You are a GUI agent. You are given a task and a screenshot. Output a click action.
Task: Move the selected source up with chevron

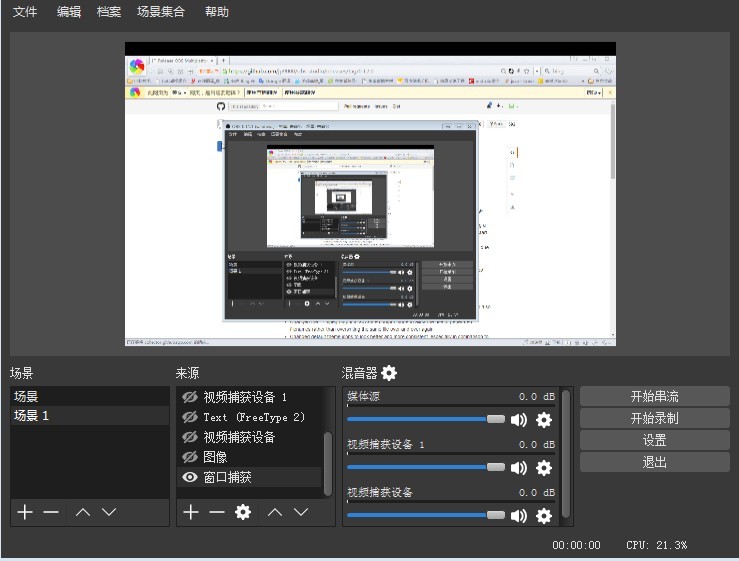click(x=274, y=512)
